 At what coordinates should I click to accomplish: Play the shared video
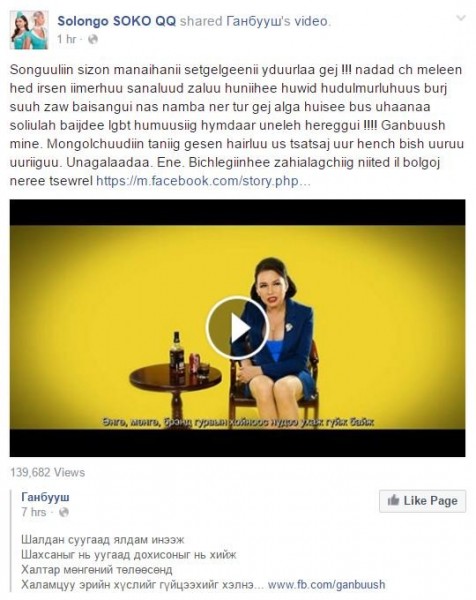tap(237, 328)
